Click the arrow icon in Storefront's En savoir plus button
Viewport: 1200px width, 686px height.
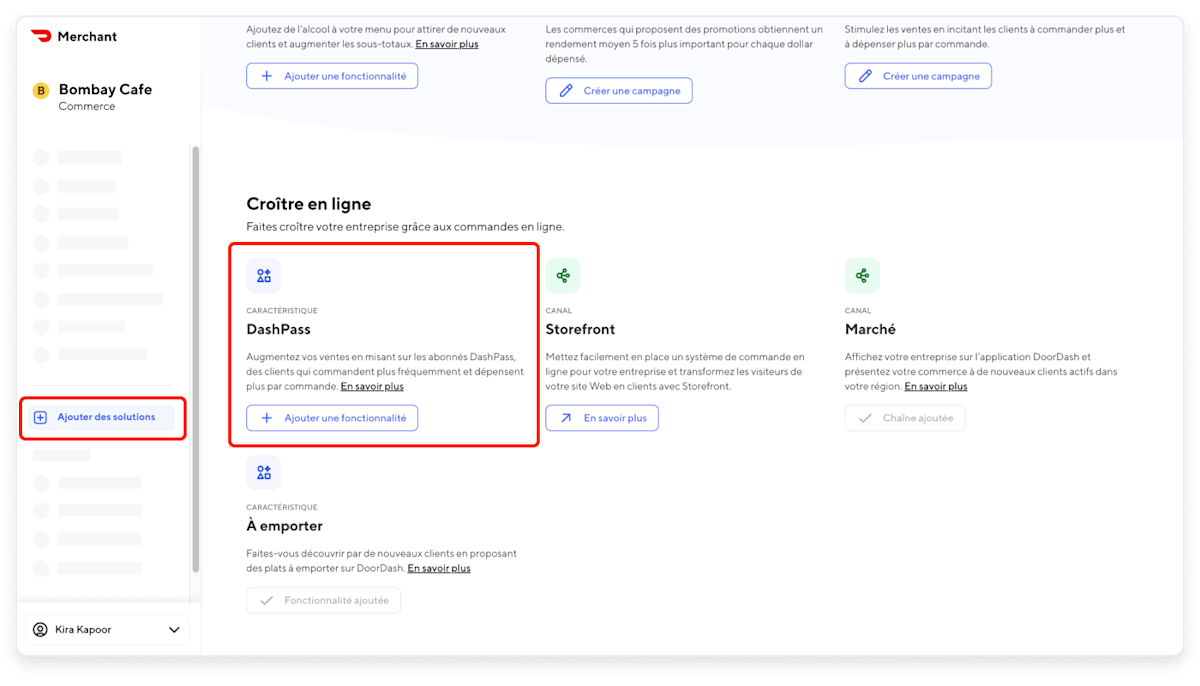(x=565, y=418)
